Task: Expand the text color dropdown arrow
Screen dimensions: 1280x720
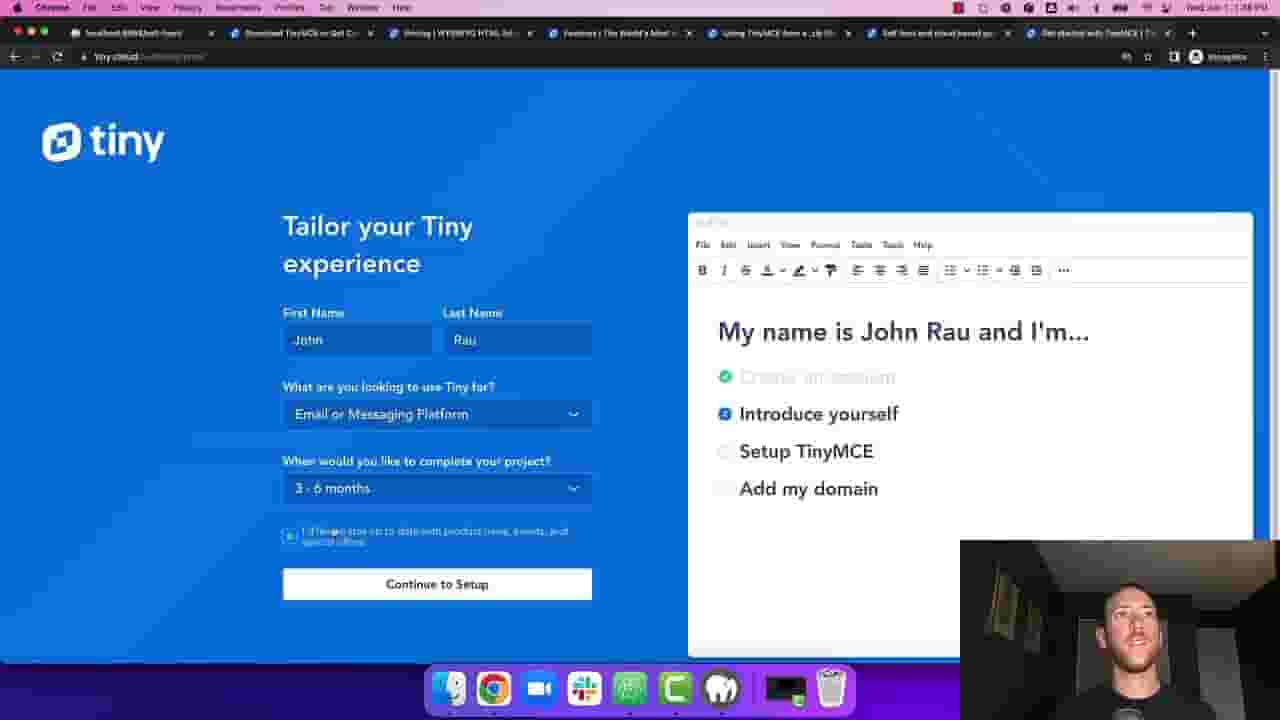Action: pos(782,270)
